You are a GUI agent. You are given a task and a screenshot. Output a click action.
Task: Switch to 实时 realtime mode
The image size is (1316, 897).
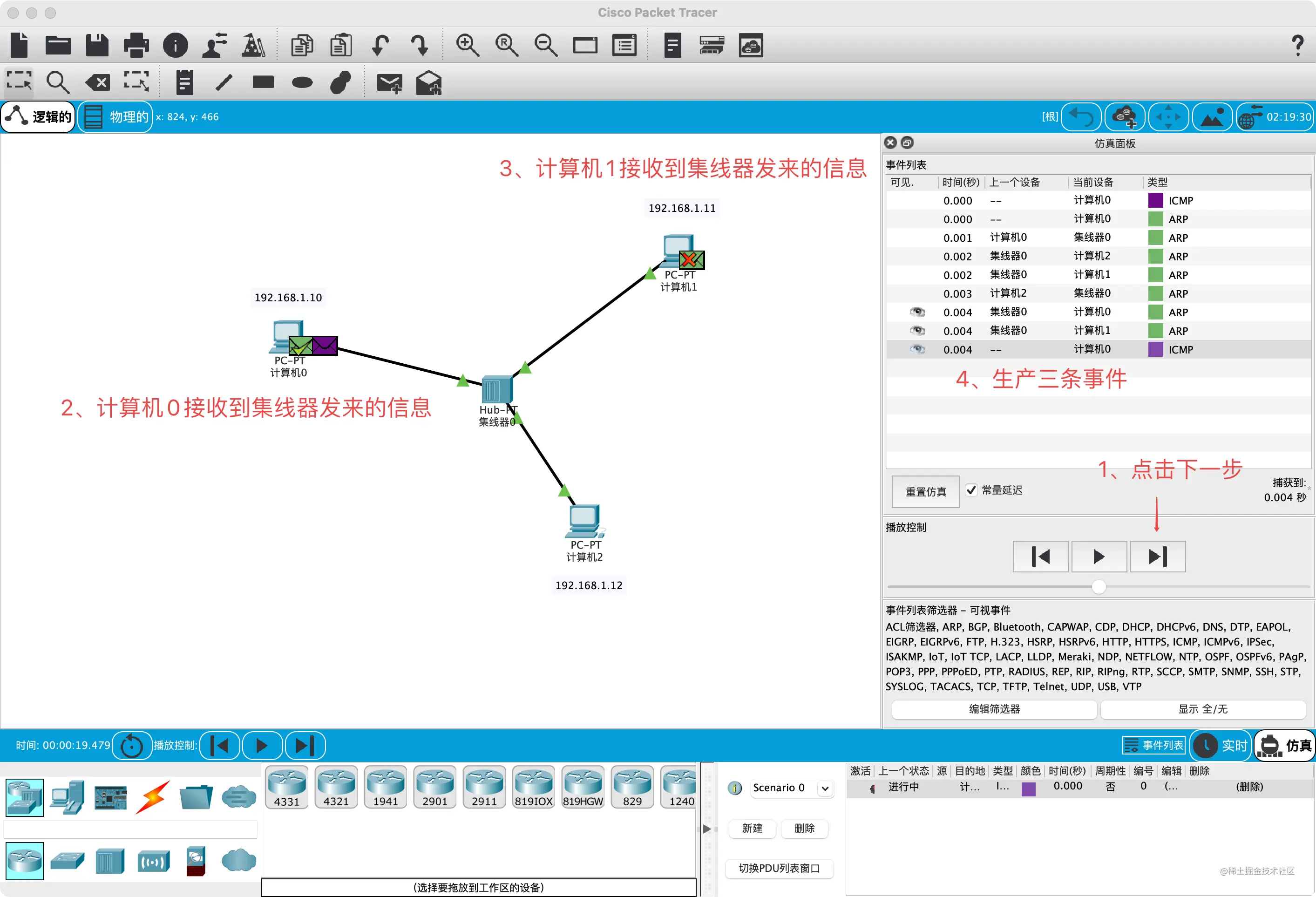tap(1220, 745)
